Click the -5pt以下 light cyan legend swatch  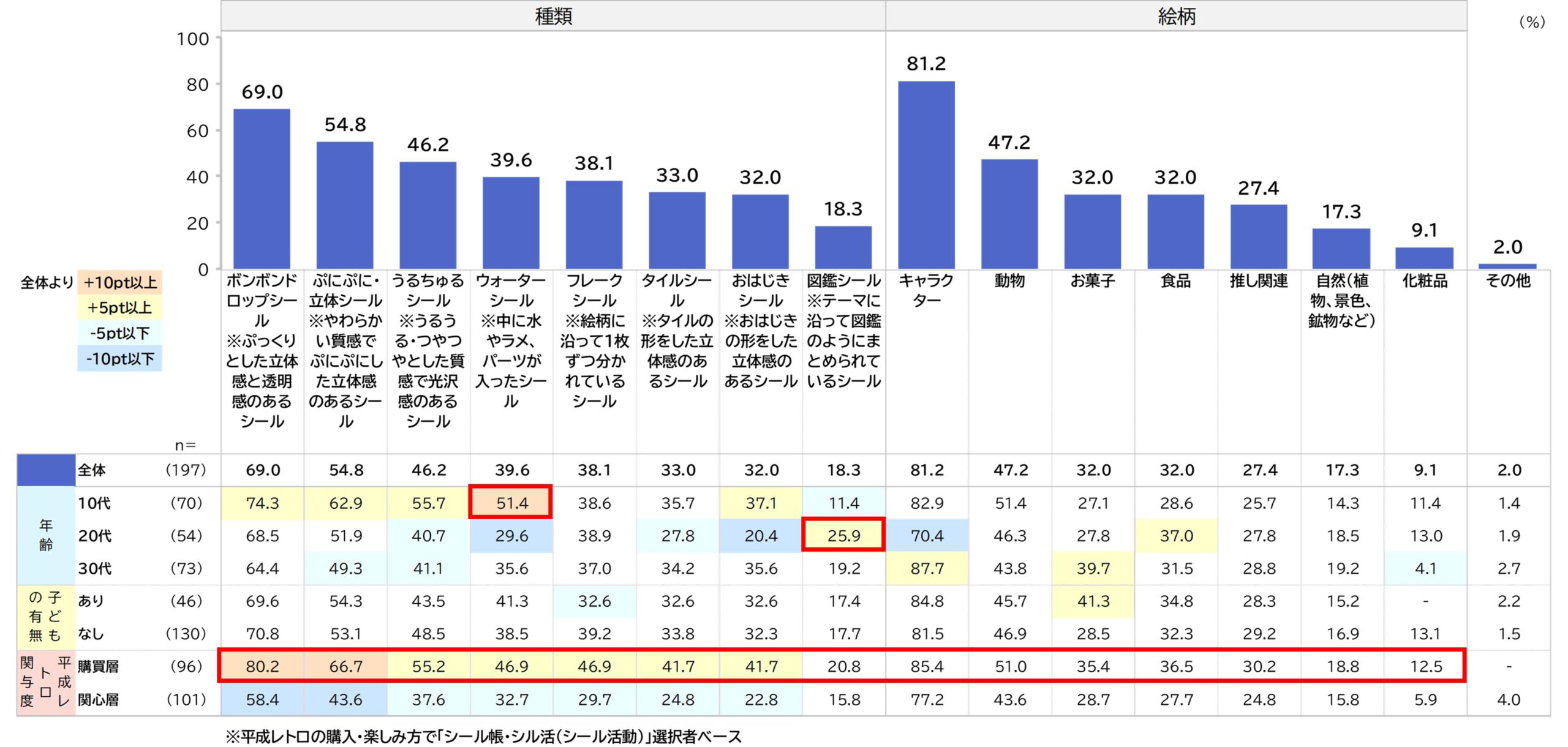(119, 334)
